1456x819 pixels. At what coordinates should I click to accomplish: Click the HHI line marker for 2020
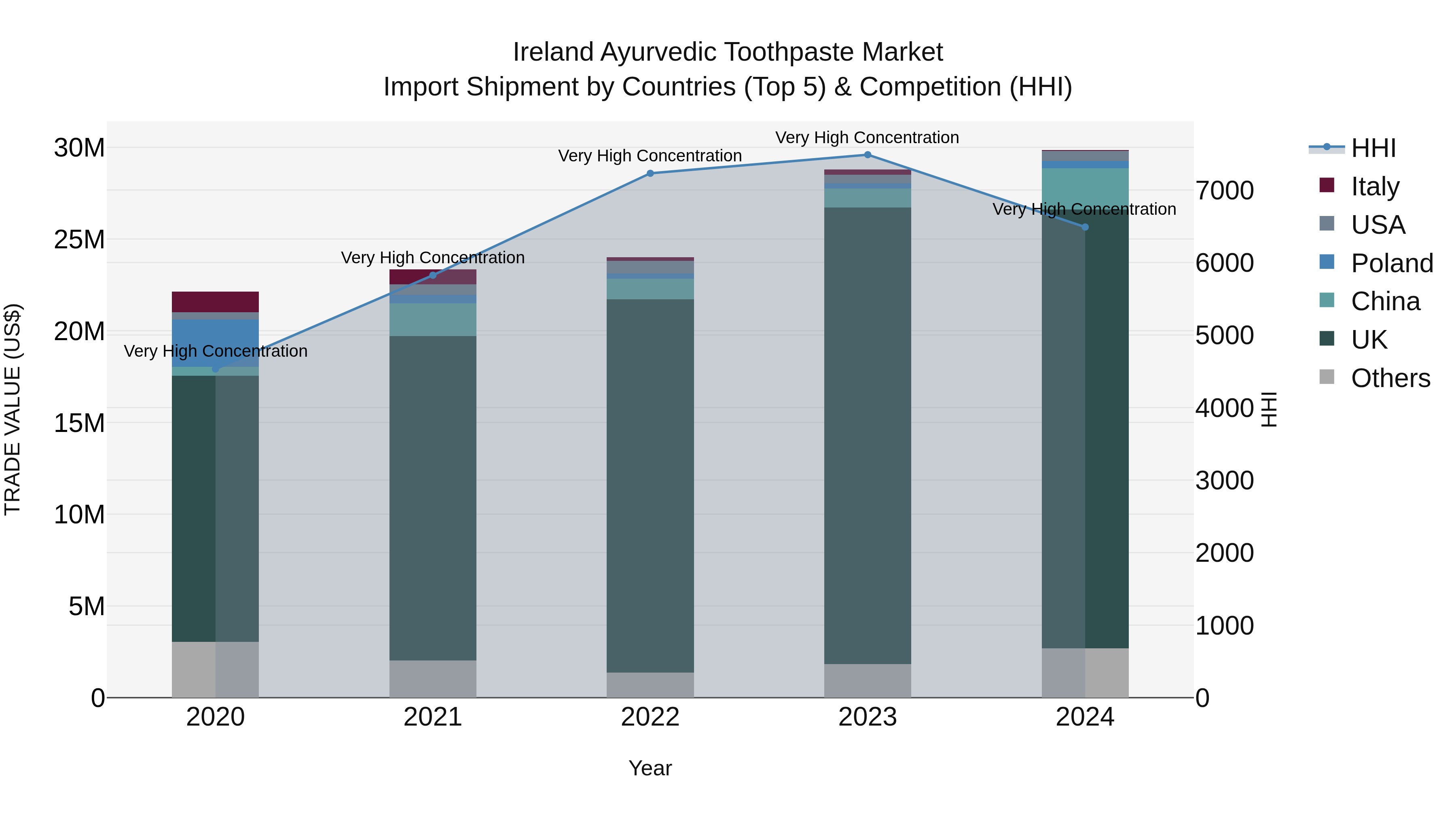pyautogui.click(x=215, y=369)
